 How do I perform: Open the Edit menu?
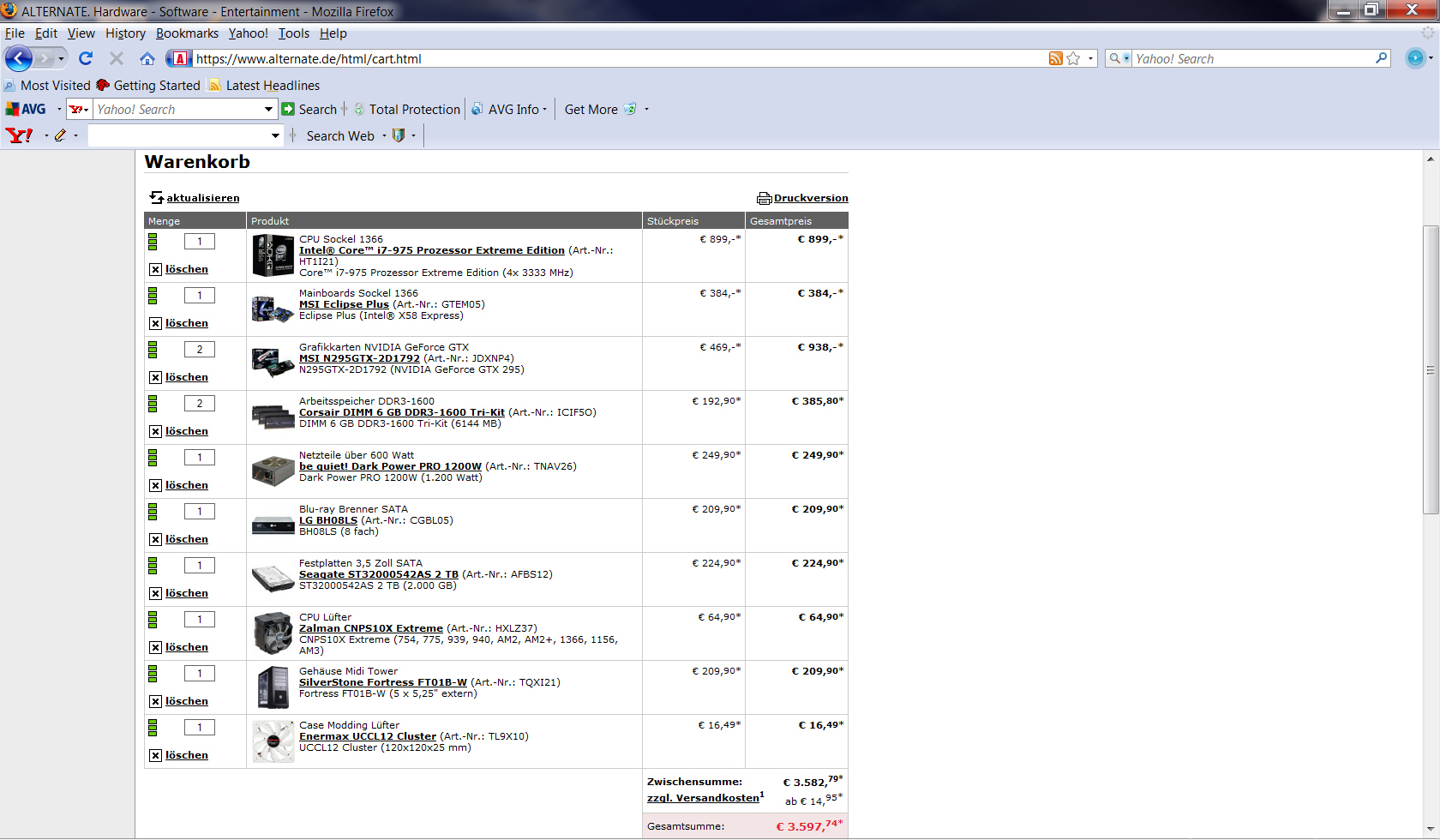[46, 33]
